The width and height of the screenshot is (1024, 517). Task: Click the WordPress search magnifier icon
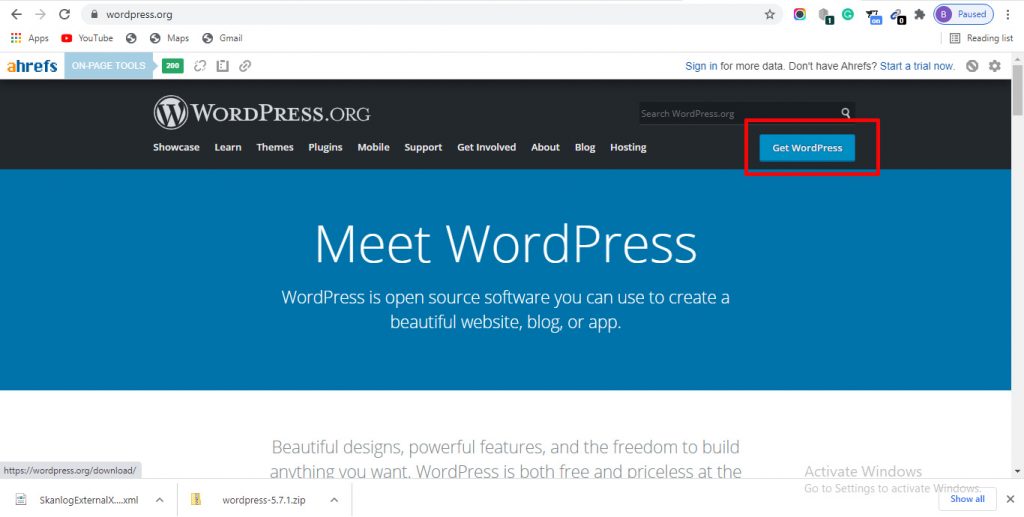tap(846, 114)
